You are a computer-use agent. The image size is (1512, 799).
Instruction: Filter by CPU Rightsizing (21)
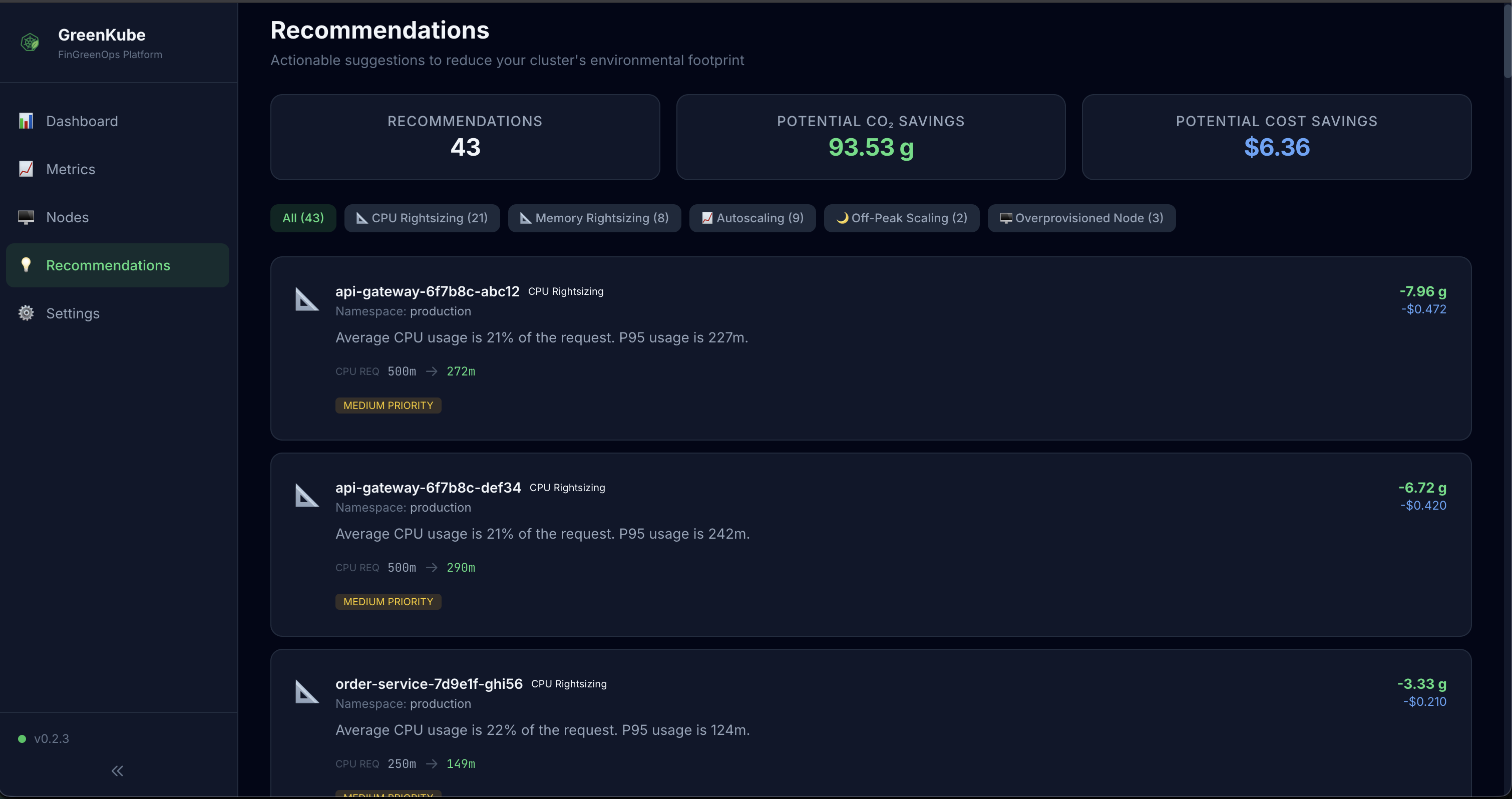(x=422, y=218)
